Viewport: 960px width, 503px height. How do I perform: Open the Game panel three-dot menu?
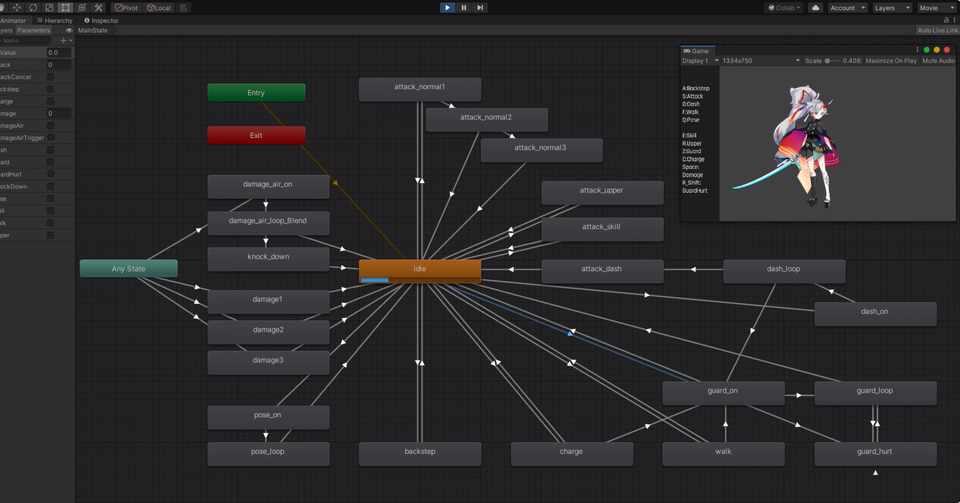[917, 50]
